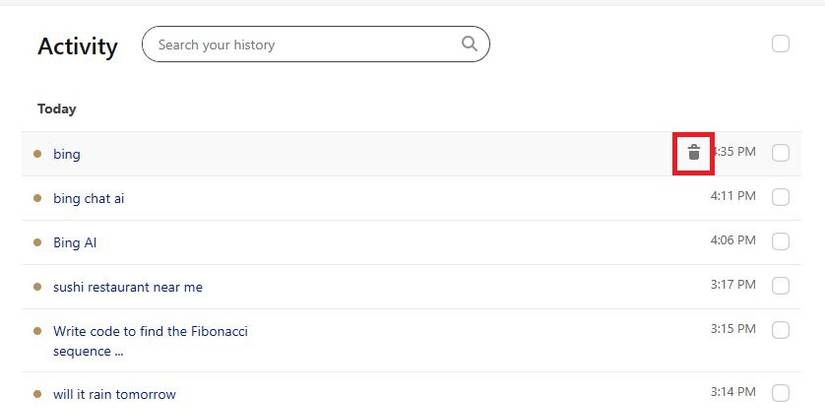Select the Fibonacci sequence entry checkbox

(781, 330)
